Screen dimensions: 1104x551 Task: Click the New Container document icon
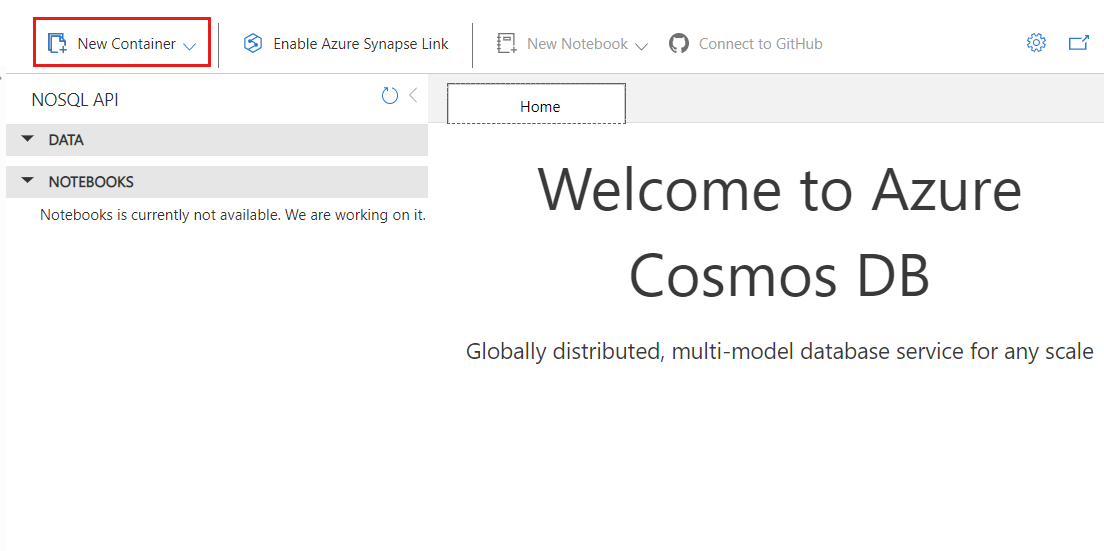coord(57,44)
